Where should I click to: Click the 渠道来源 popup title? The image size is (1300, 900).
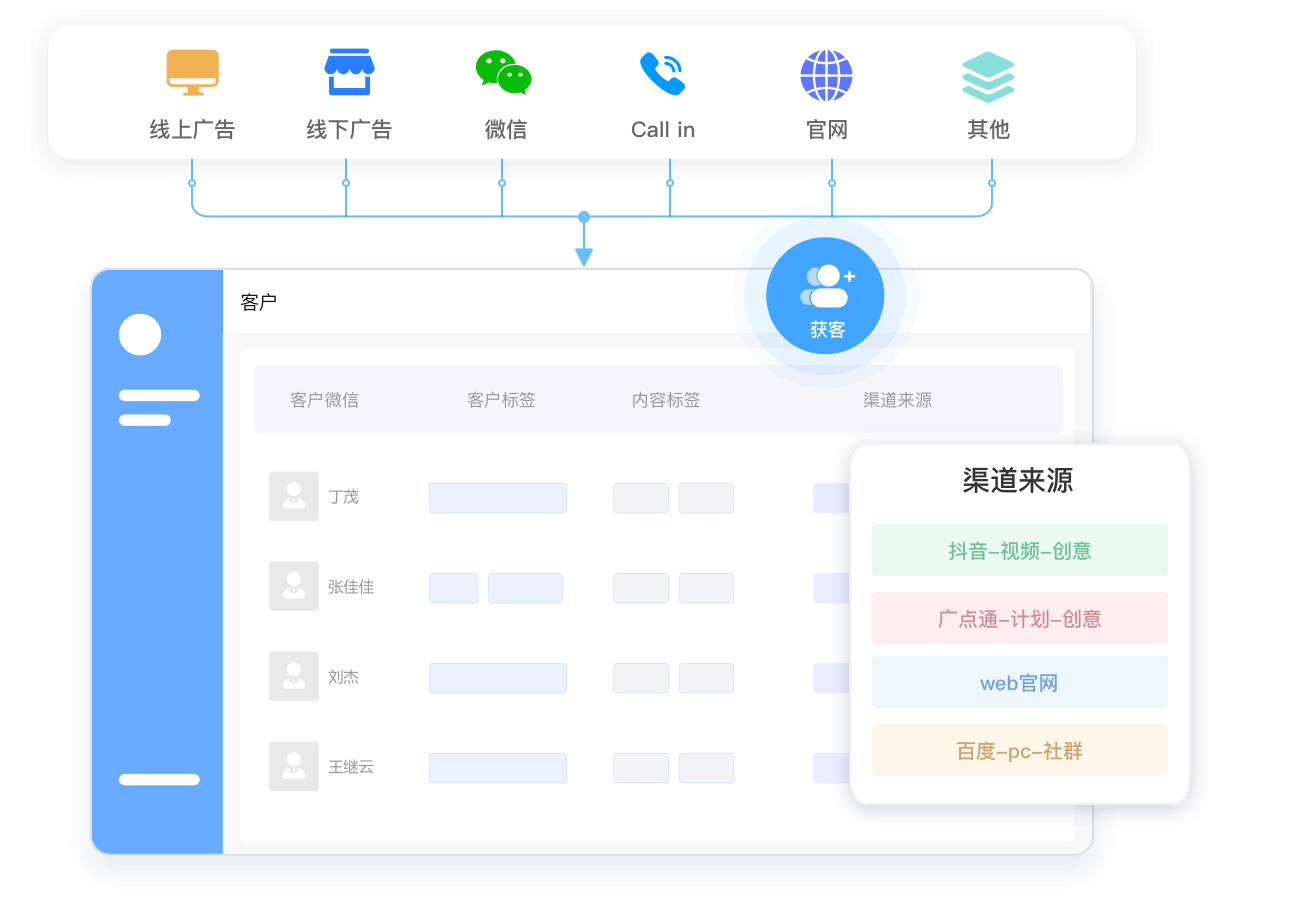coord(1018,481)
